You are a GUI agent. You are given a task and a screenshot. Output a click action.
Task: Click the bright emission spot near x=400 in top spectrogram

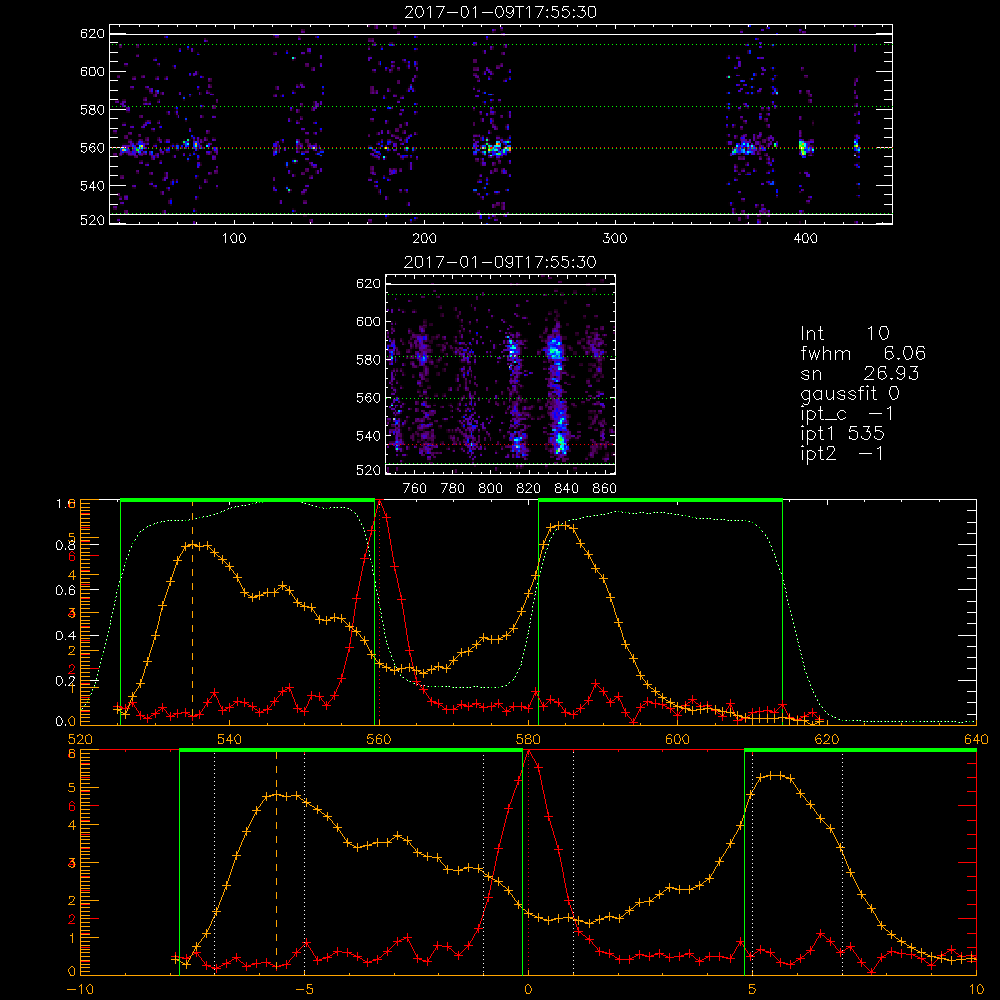tap(803, 148)
